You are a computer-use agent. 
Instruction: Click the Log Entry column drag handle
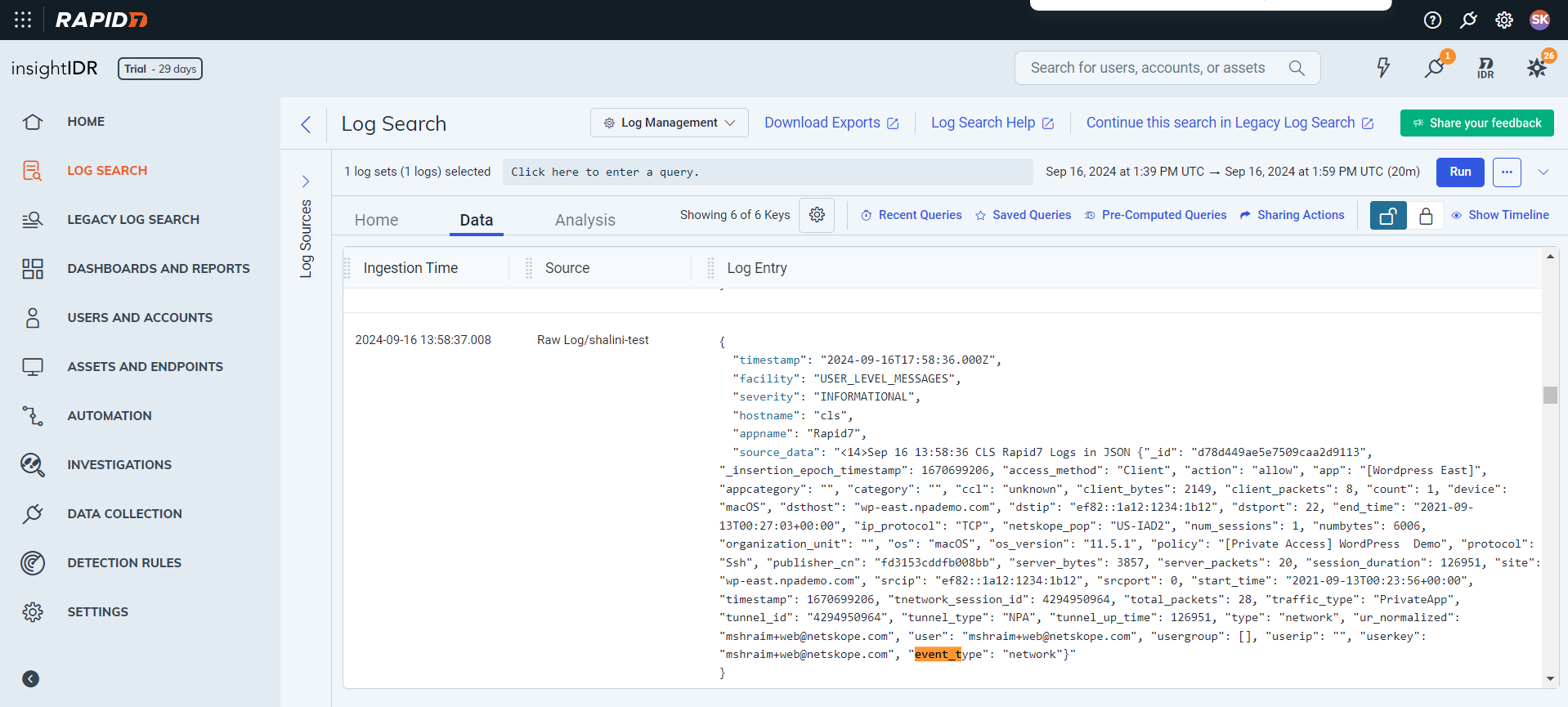(710, 268)
